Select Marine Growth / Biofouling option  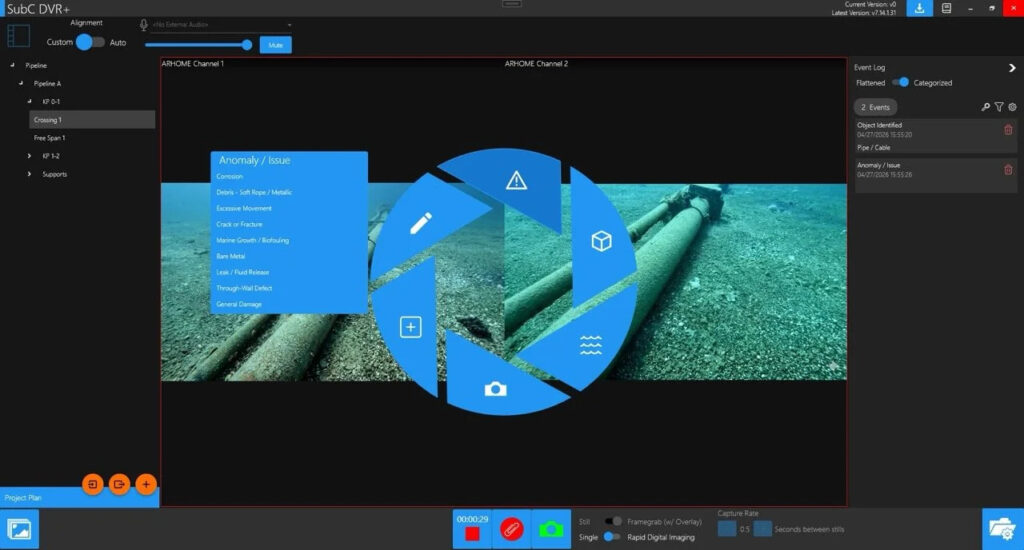(x=252, y=240)
